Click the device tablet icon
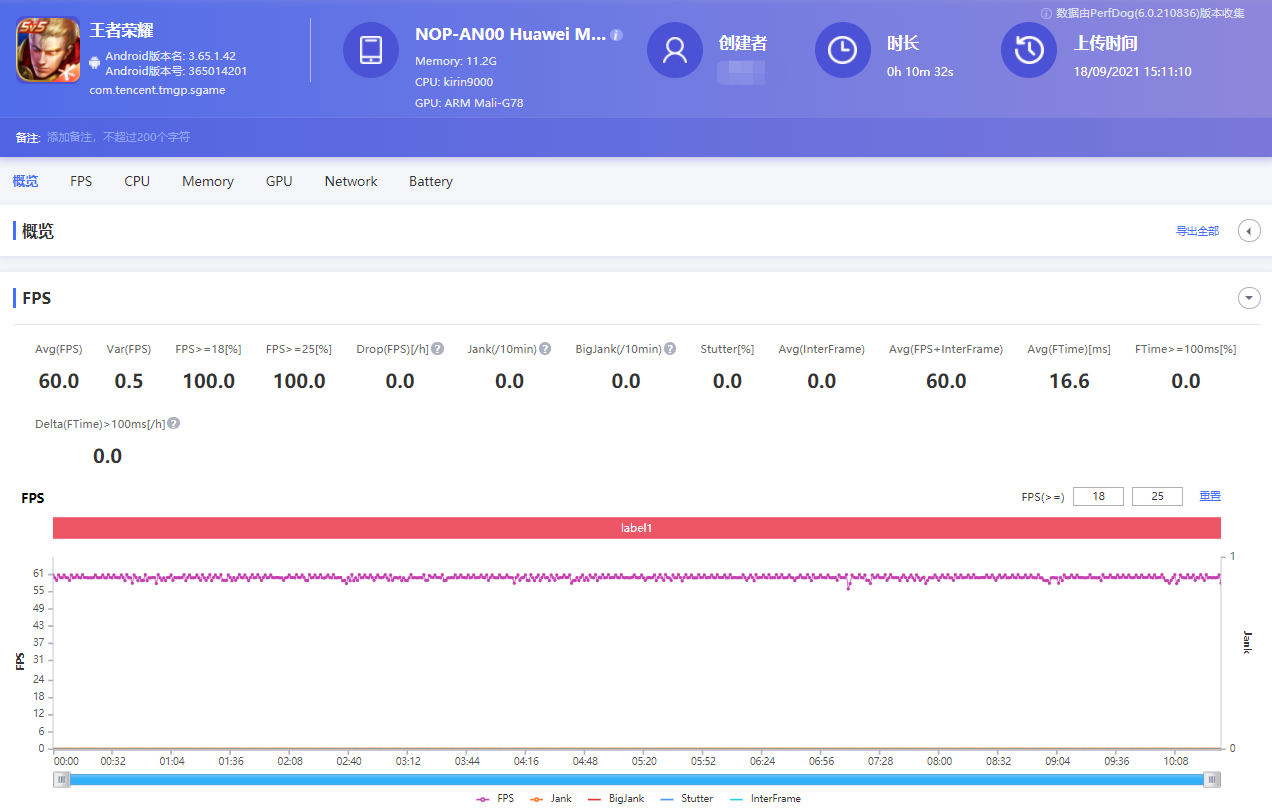The width and height of the screenshot is (1272, 808). pyautogui.click(x=370, y=50)
